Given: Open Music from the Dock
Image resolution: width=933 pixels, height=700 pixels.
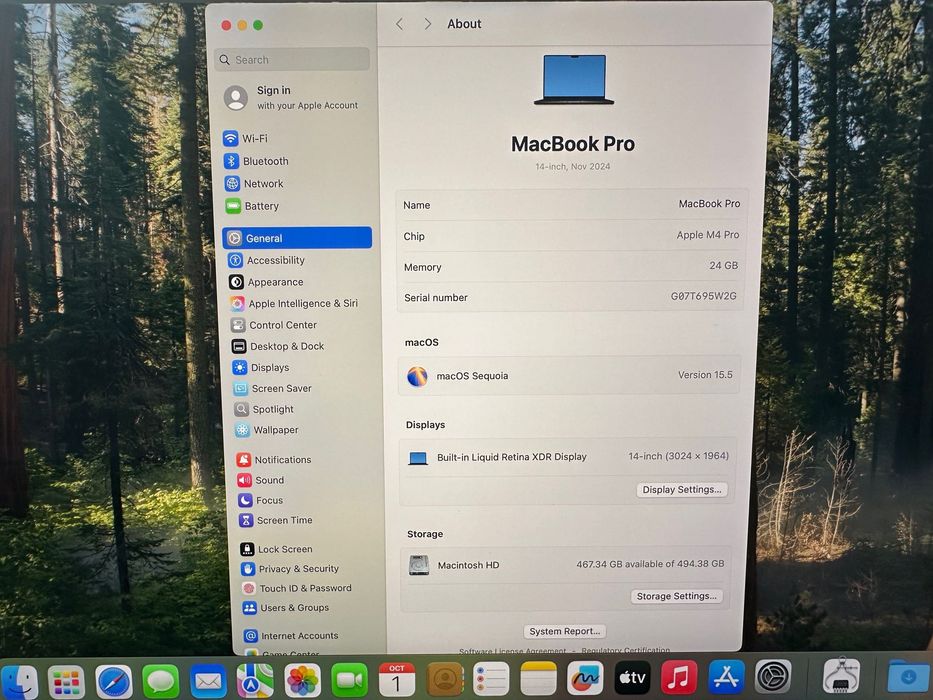Looking at the screenshot, I should click(679, 677).
